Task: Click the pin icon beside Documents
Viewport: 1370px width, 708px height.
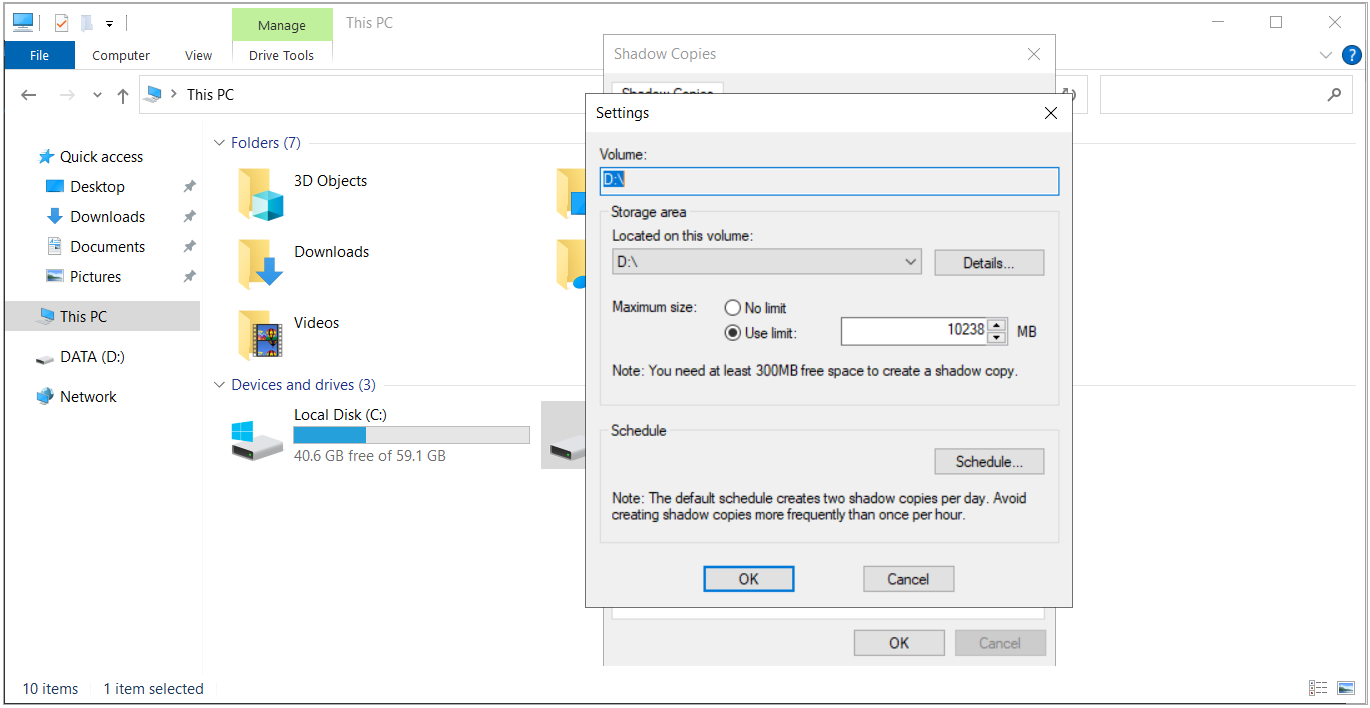Action: pyautogui.click(x=189, y=247)
